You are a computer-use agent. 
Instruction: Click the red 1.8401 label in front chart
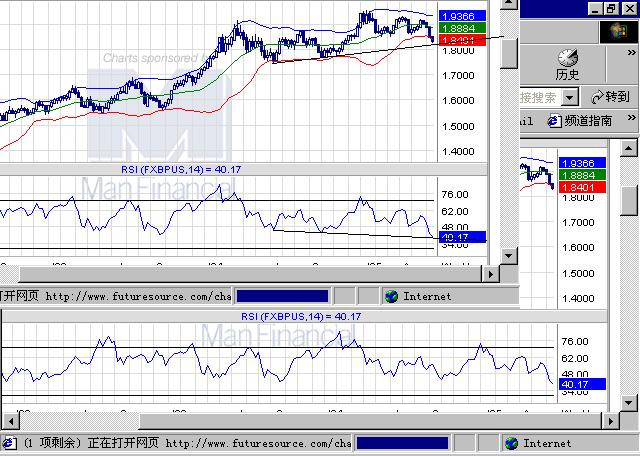(x=462, y=40)
